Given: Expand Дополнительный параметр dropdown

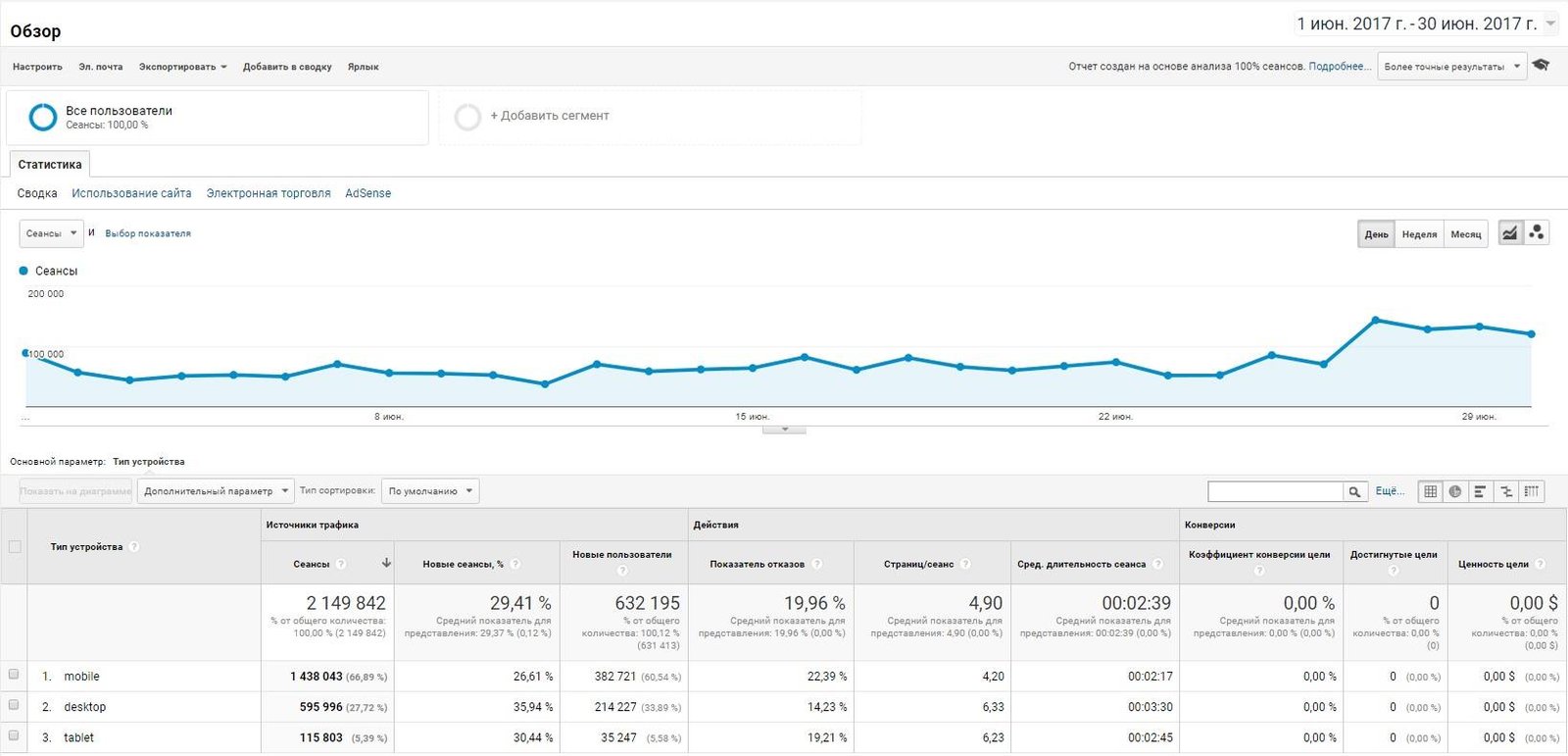Looking at the screenshot, I should tap(215, 491).
